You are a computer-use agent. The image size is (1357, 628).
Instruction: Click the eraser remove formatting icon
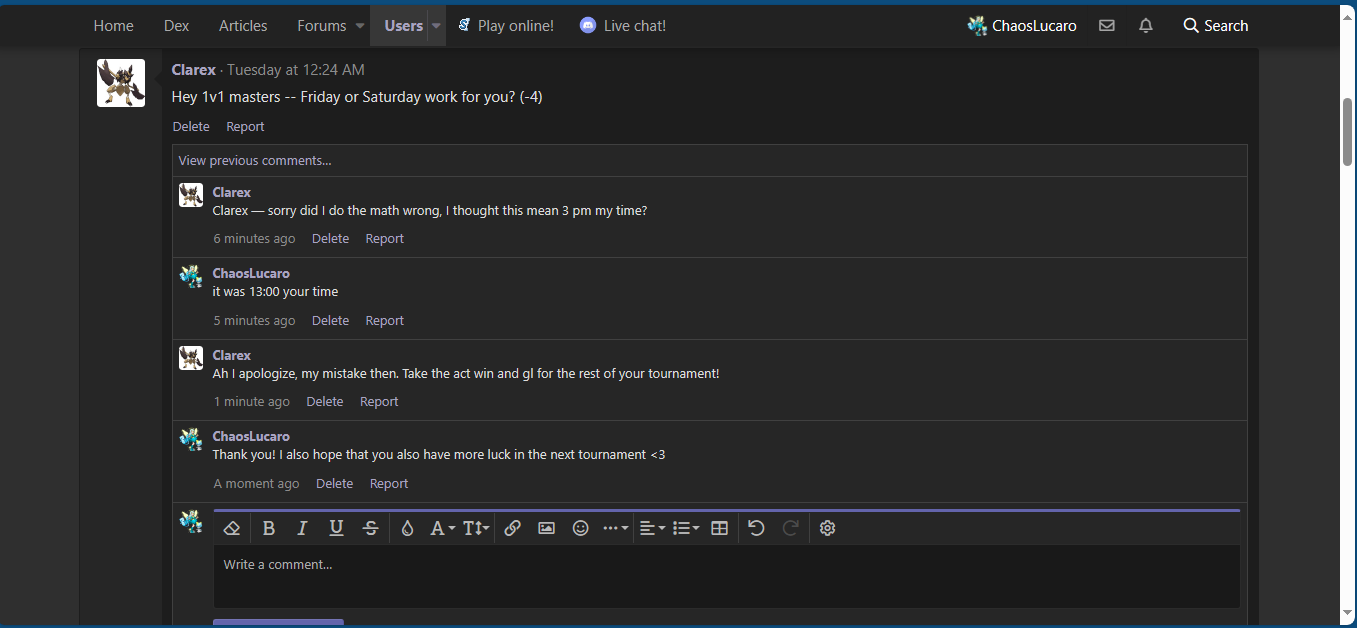pos(232,528)
